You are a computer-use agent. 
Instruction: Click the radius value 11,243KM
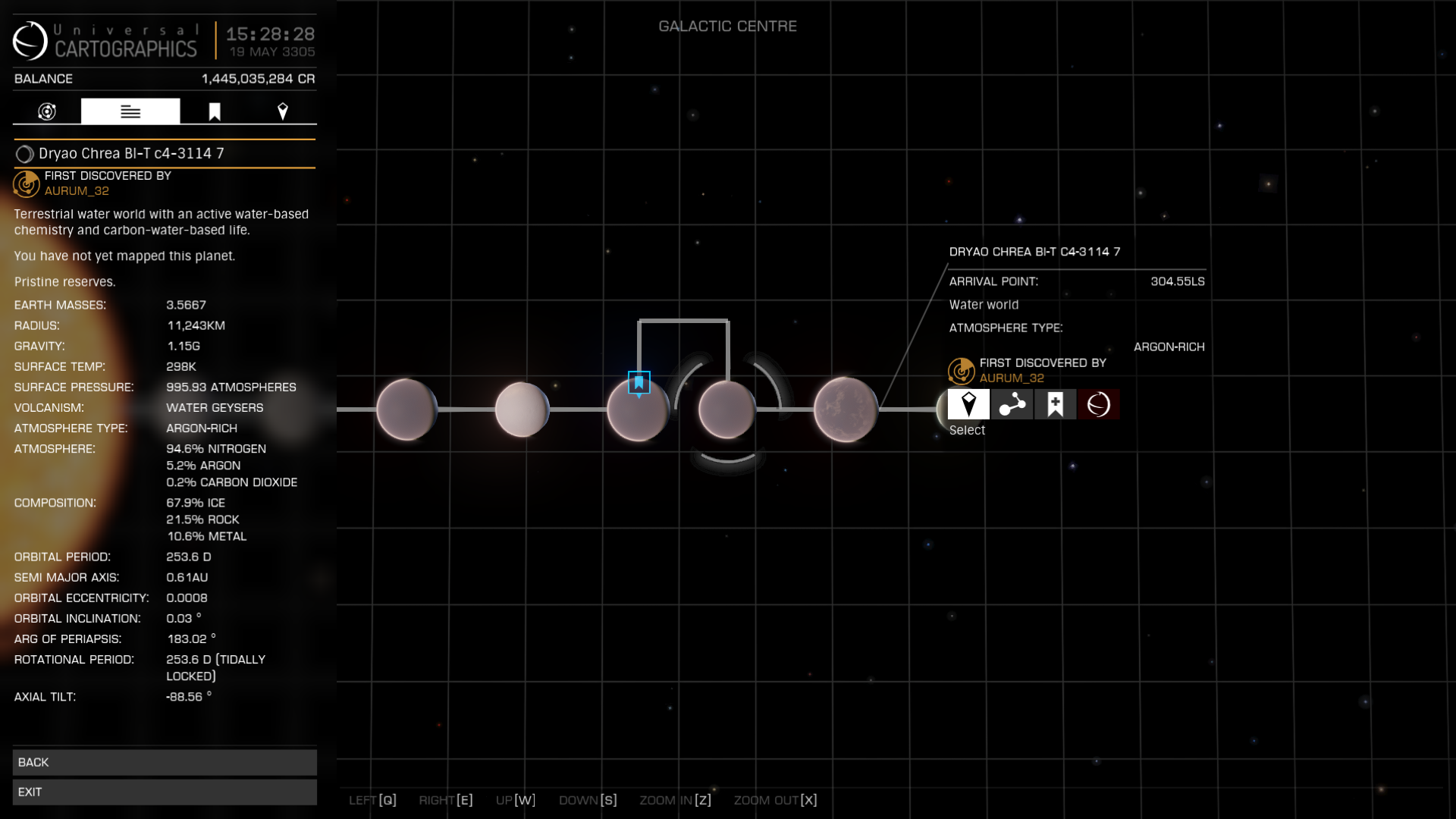click(x=196, y=325)
